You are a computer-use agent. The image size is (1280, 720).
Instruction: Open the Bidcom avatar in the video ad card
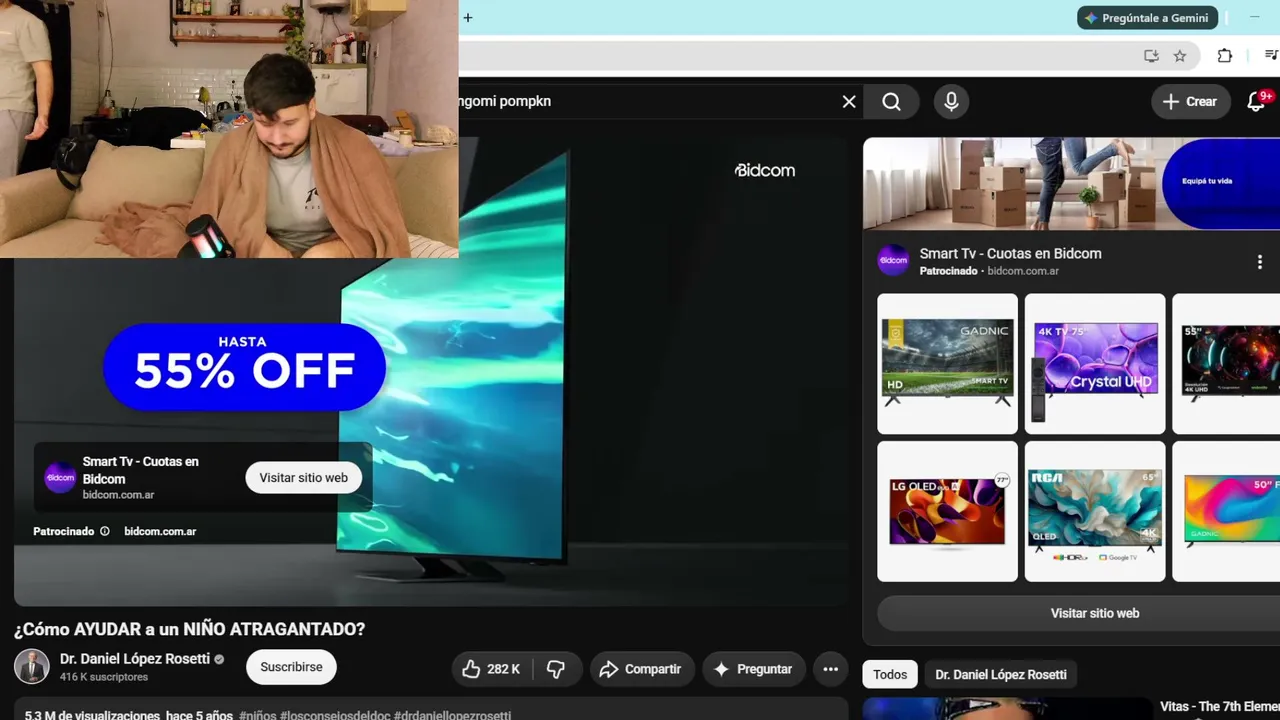click(60, 478)
